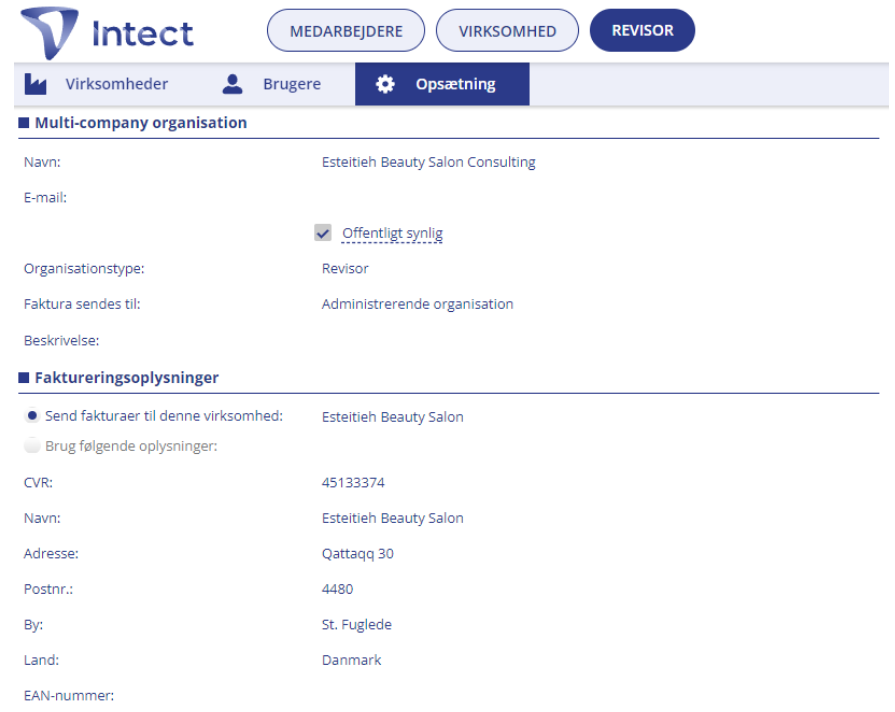
Task: Click the Offentligt synlig label
Action: pyautogui.click(x=392, y=233)
